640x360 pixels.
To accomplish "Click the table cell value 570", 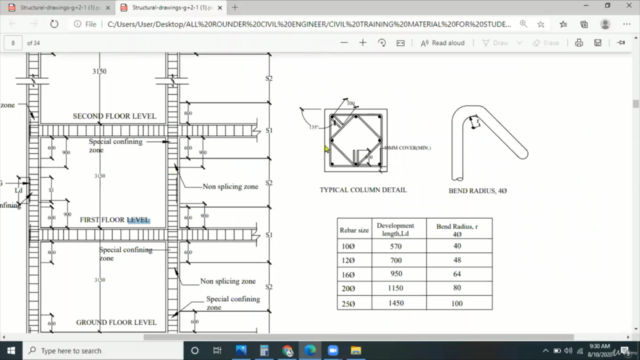I will (x=396, y=246).
